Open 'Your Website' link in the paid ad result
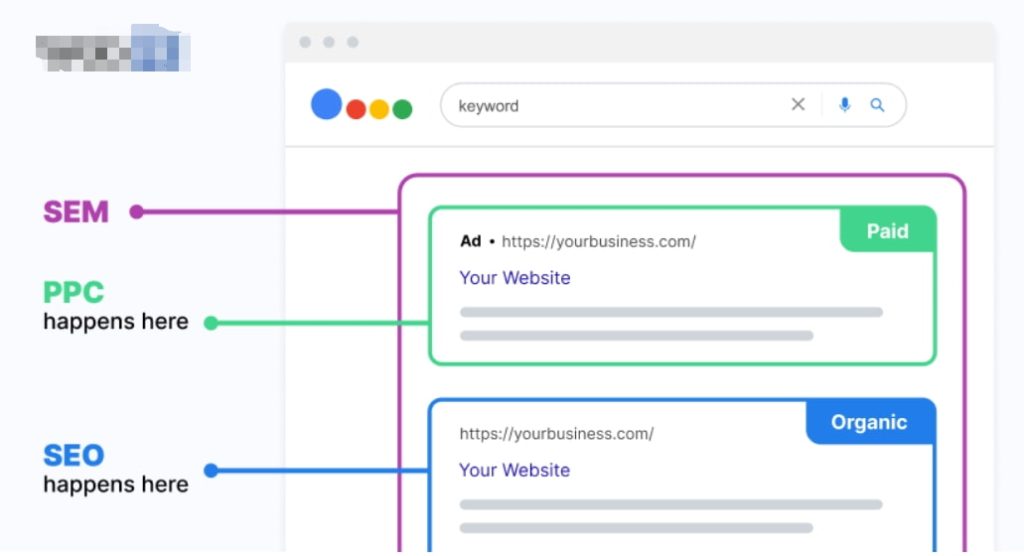The image size is (1024, 556). [515, 278]
